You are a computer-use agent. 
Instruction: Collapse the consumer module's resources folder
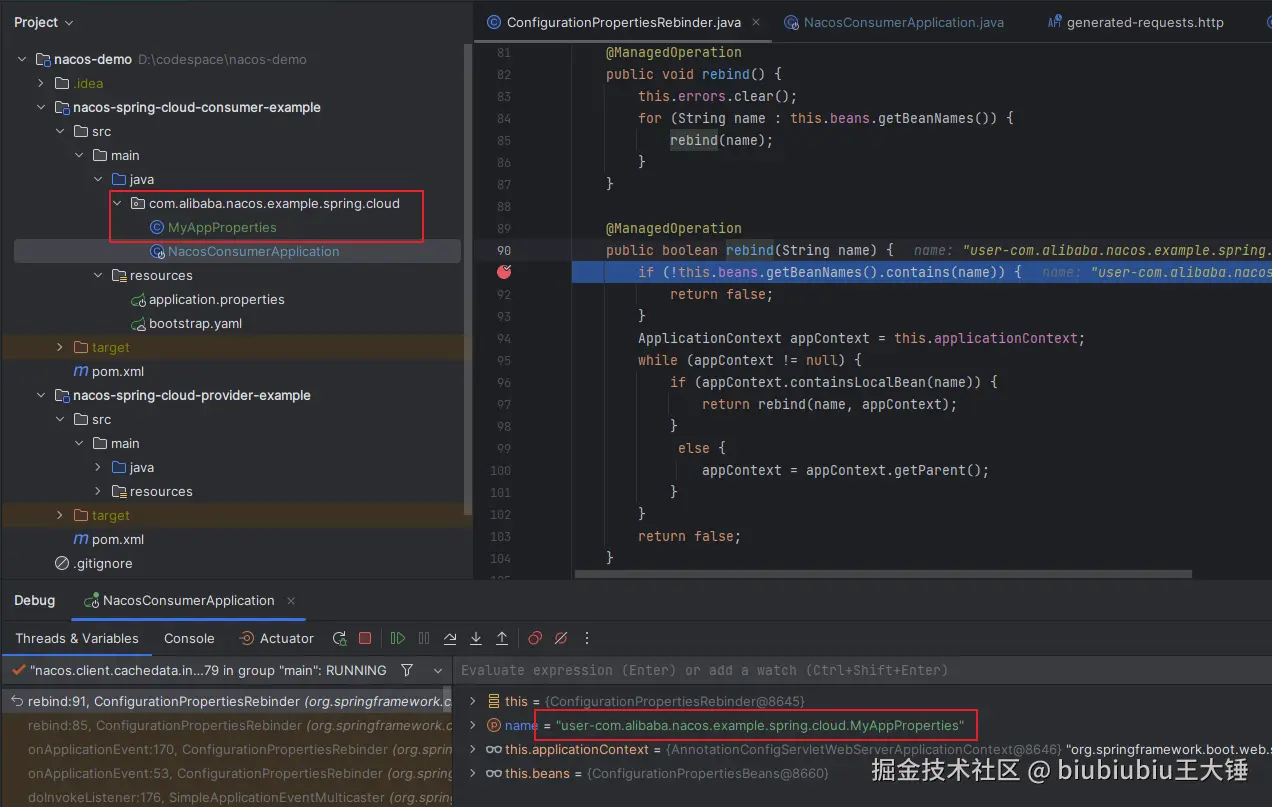point(98,275)
